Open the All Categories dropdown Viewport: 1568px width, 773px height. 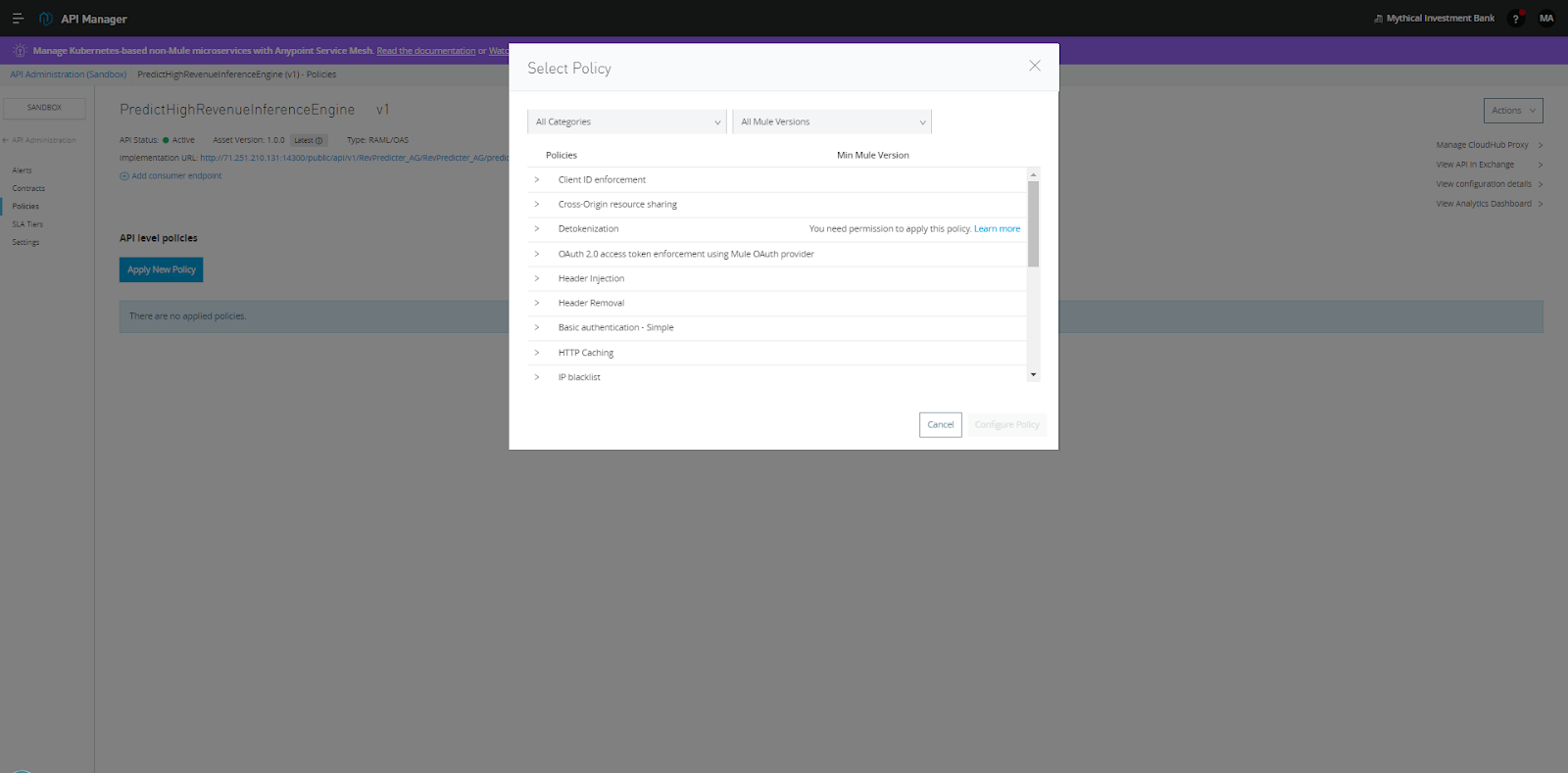[627, 121]
